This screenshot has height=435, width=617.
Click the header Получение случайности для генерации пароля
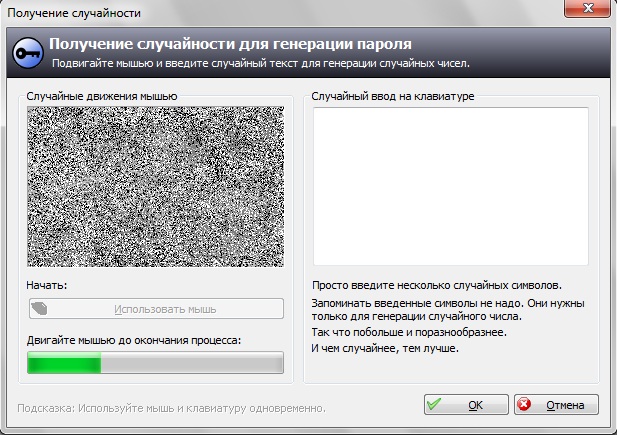point(230,45)
